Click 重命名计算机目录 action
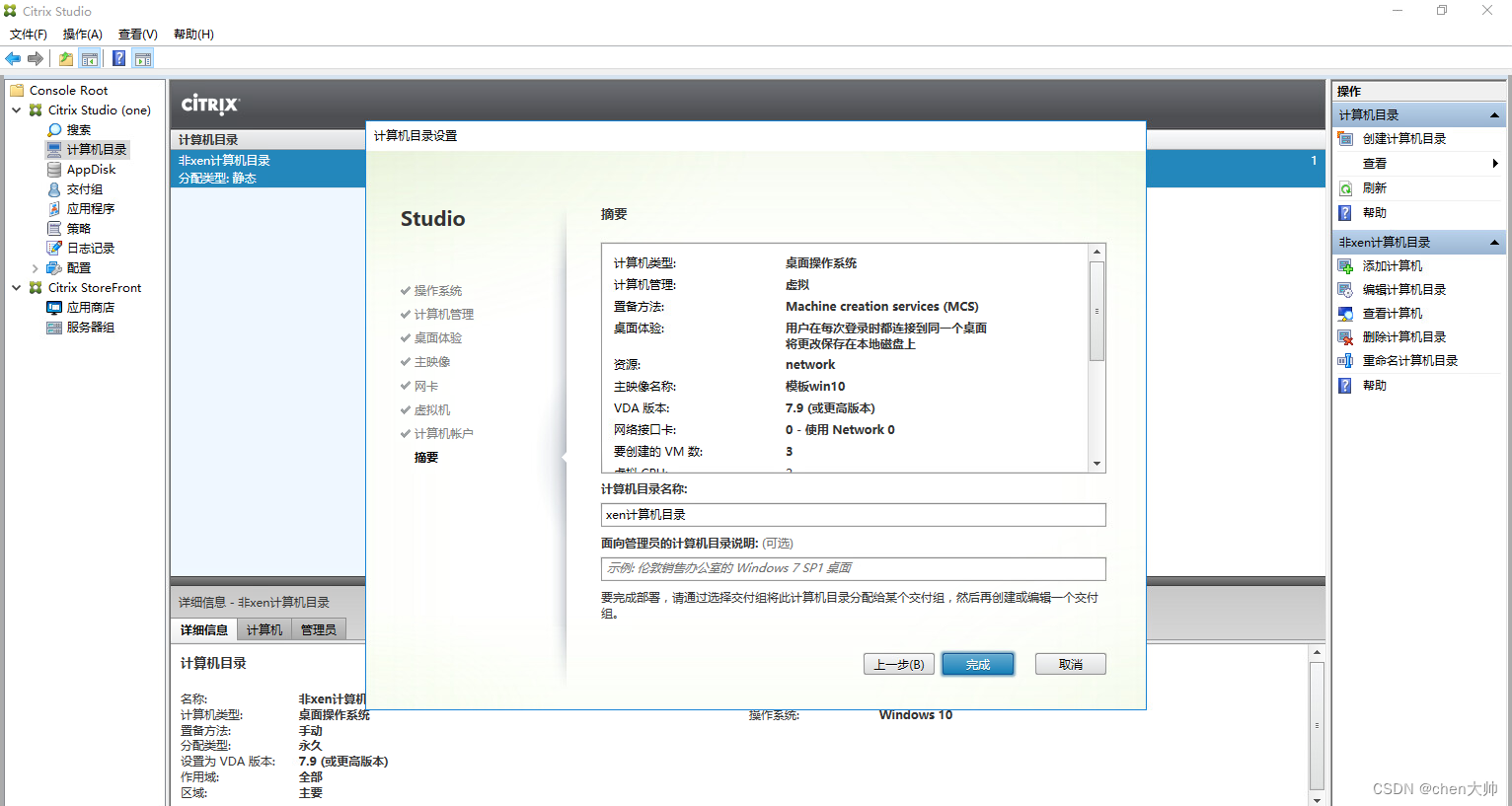 (1410, 361)
